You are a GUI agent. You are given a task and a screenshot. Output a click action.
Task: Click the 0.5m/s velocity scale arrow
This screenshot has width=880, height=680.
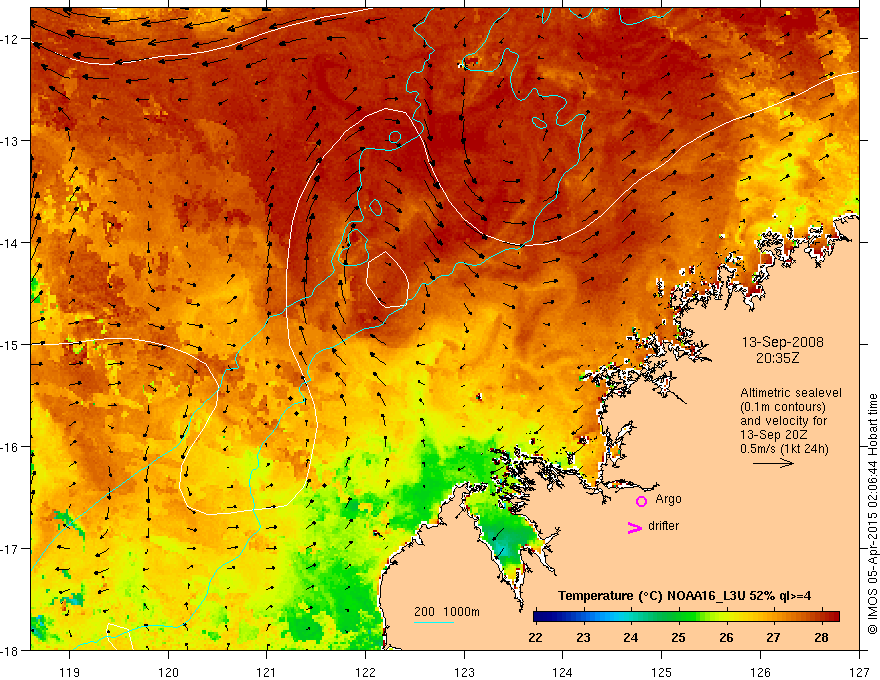click(773, 463)
